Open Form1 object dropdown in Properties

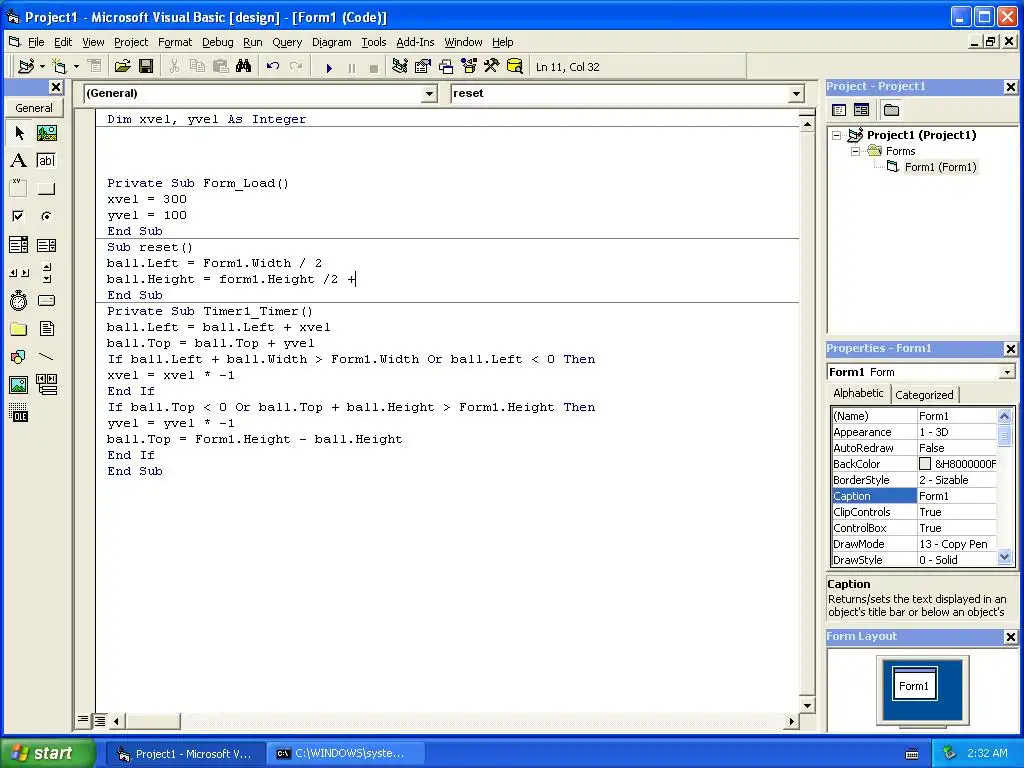tap(1007, 372)
